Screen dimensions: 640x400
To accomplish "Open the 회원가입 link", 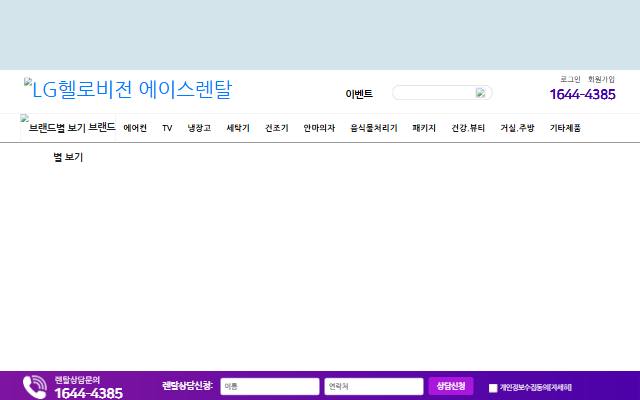I will tap(601, 79).
